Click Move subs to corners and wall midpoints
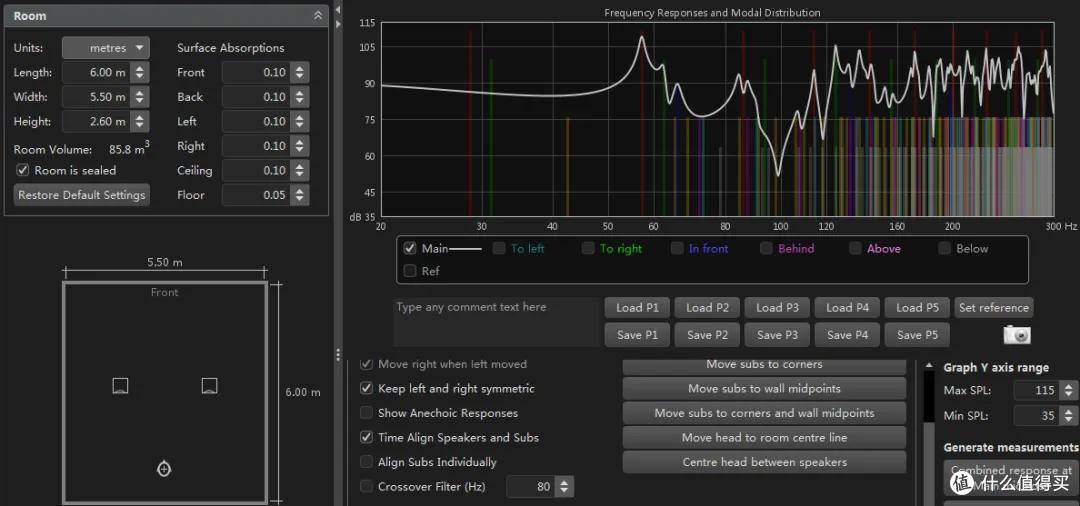The height and width of the screenshot is (506, 1080). pos(764,413)
